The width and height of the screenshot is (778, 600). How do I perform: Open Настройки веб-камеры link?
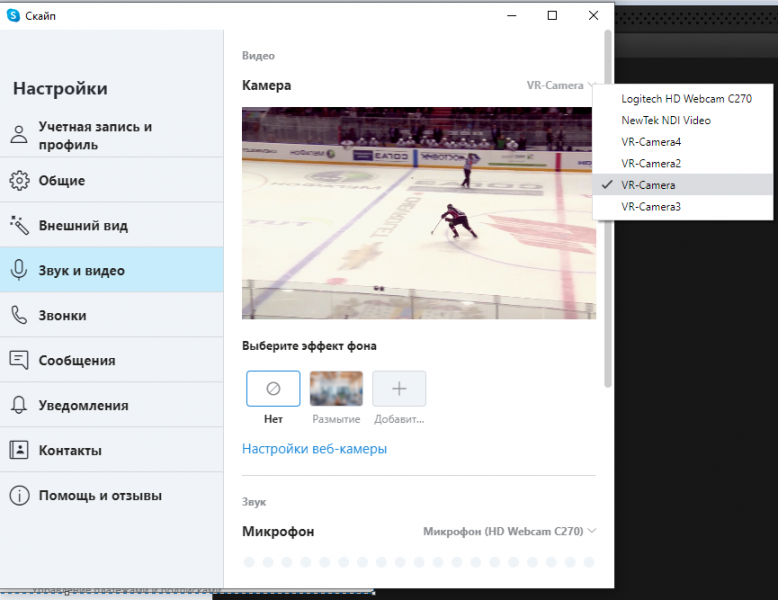[x=314, y=449]
